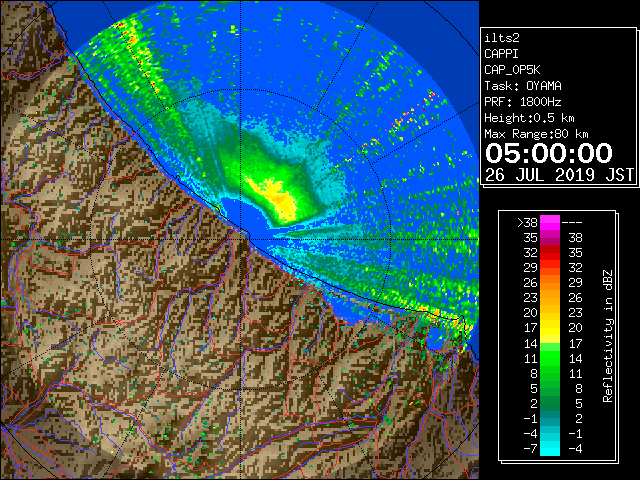The height and width of the screenshot is (480, 640).
Task: Click the magenta top band of reflectivity scale
Action: click(550, 222)
